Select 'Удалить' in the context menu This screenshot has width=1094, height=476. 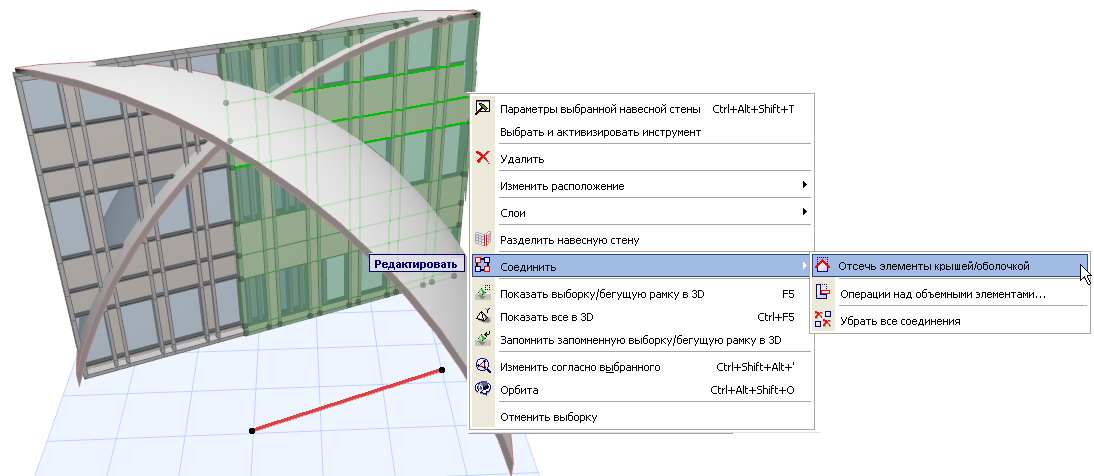point(643,158)
